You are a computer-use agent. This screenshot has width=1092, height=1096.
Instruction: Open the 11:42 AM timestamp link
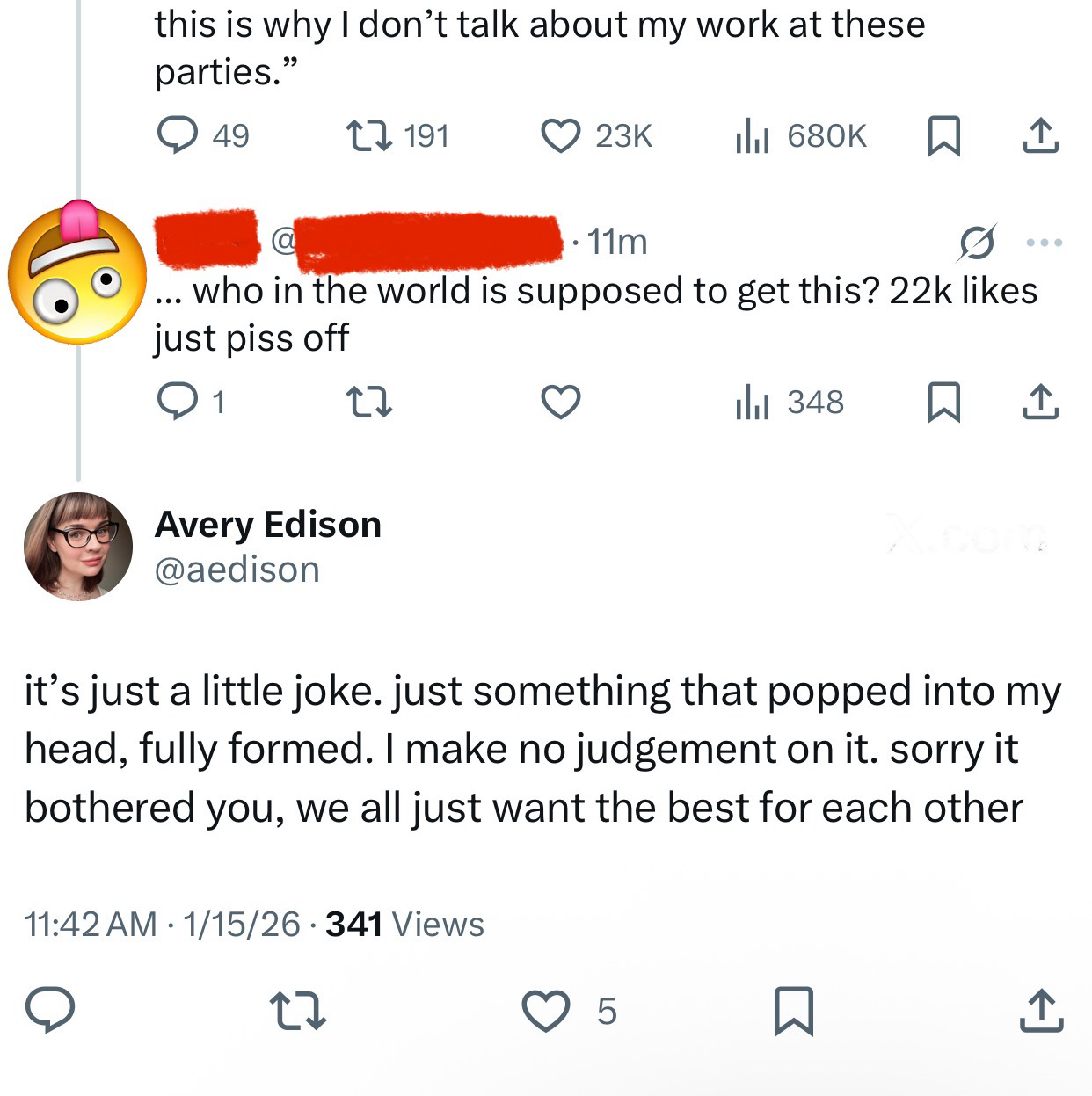point(91,925)
